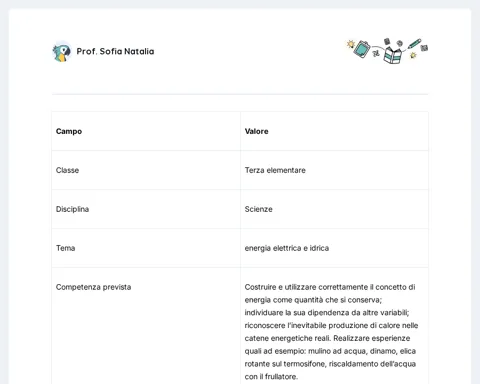Click the horizontal divider under header

pyautogui.click(x=240, y=94)
